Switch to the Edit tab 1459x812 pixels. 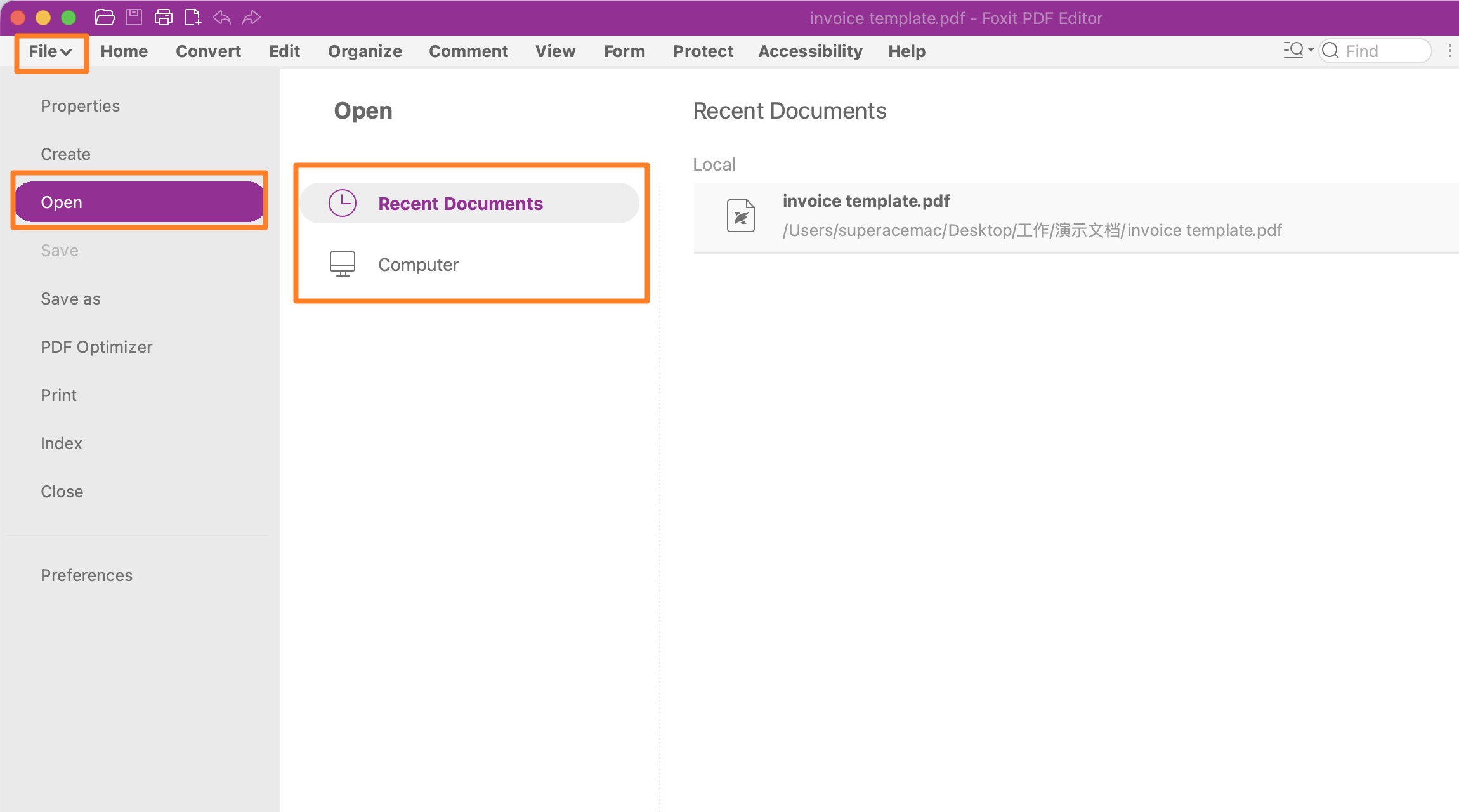(284, 51)
